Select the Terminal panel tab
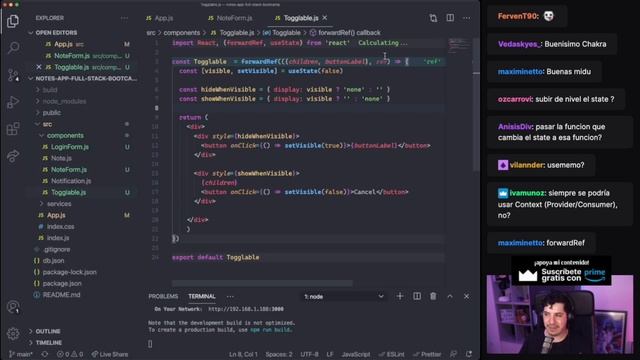 [202, 296]
